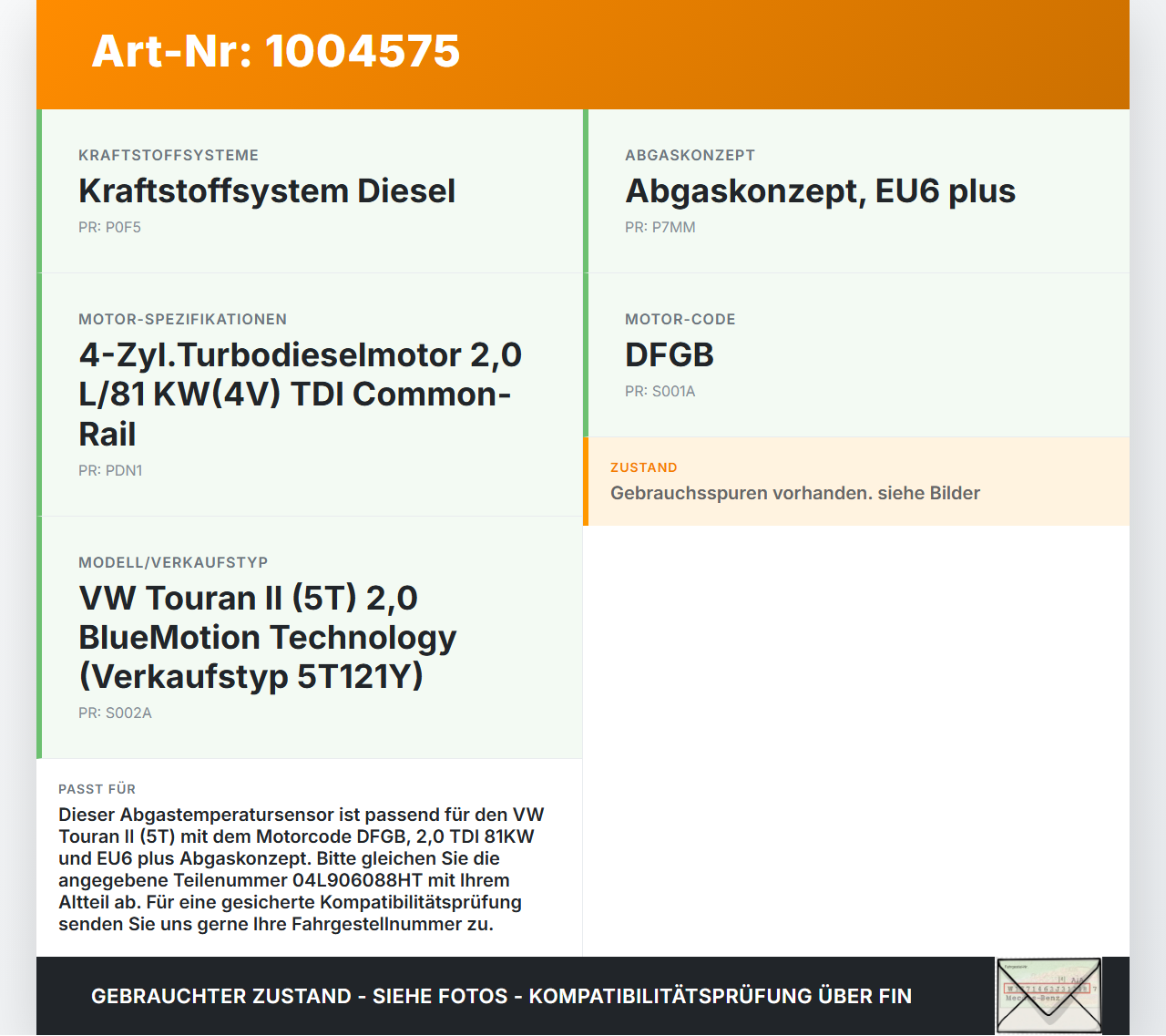The image size is (1166, 1036).
Task: Click 'PR: PDN1' code
Action: pyautogui.click(x=110, y=471)
